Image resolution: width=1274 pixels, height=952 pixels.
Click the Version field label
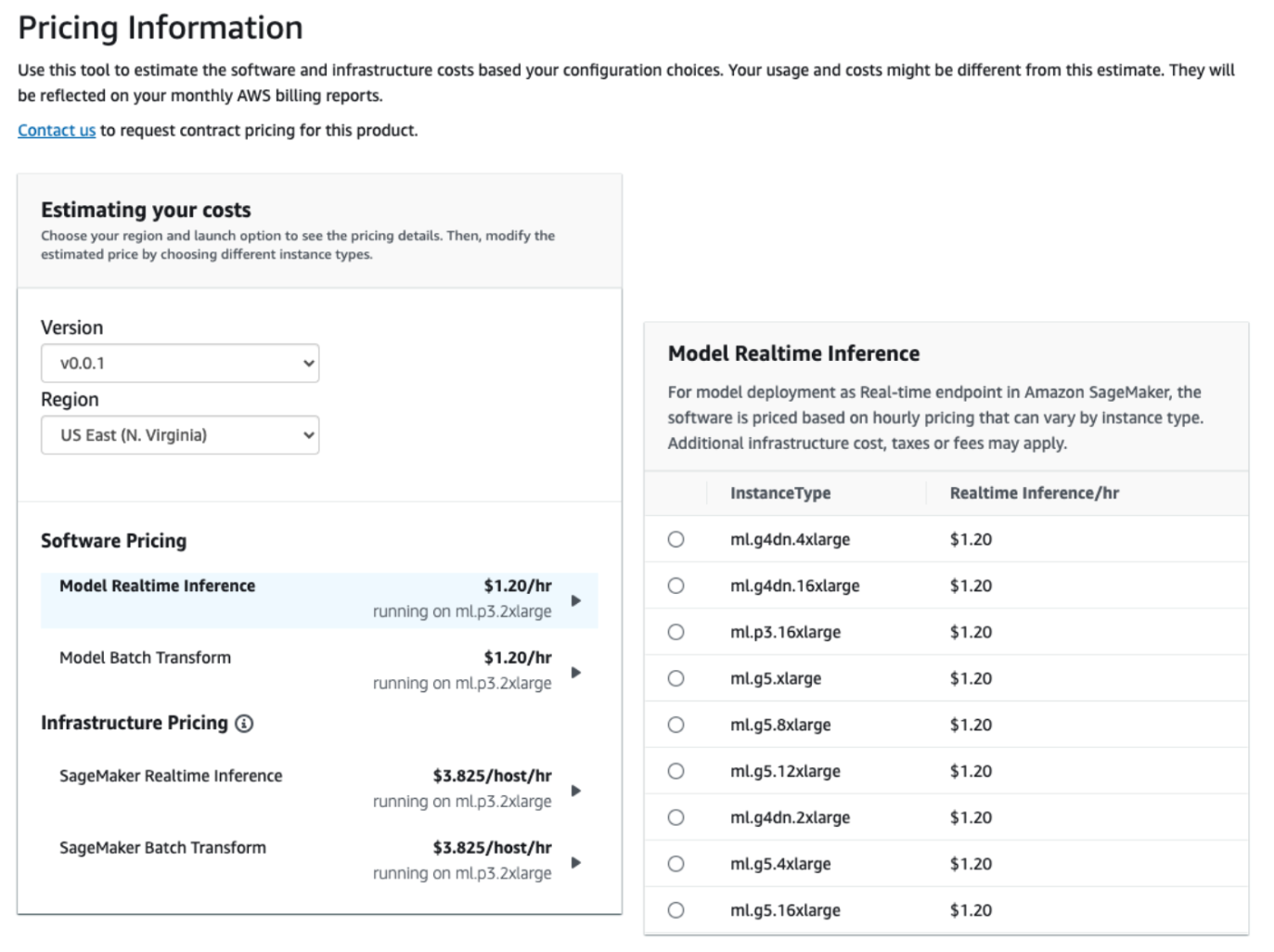pyautogui.click(x=72, y=328)
